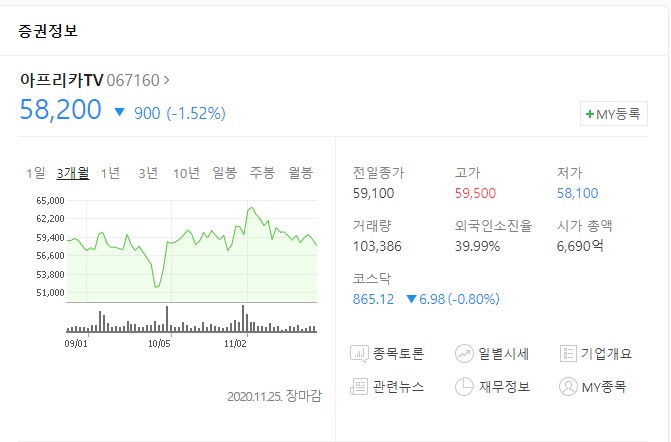Click the 재무정보 pie chart icon
The width and height of the screenshot is (671, 442).
[464, 386]
